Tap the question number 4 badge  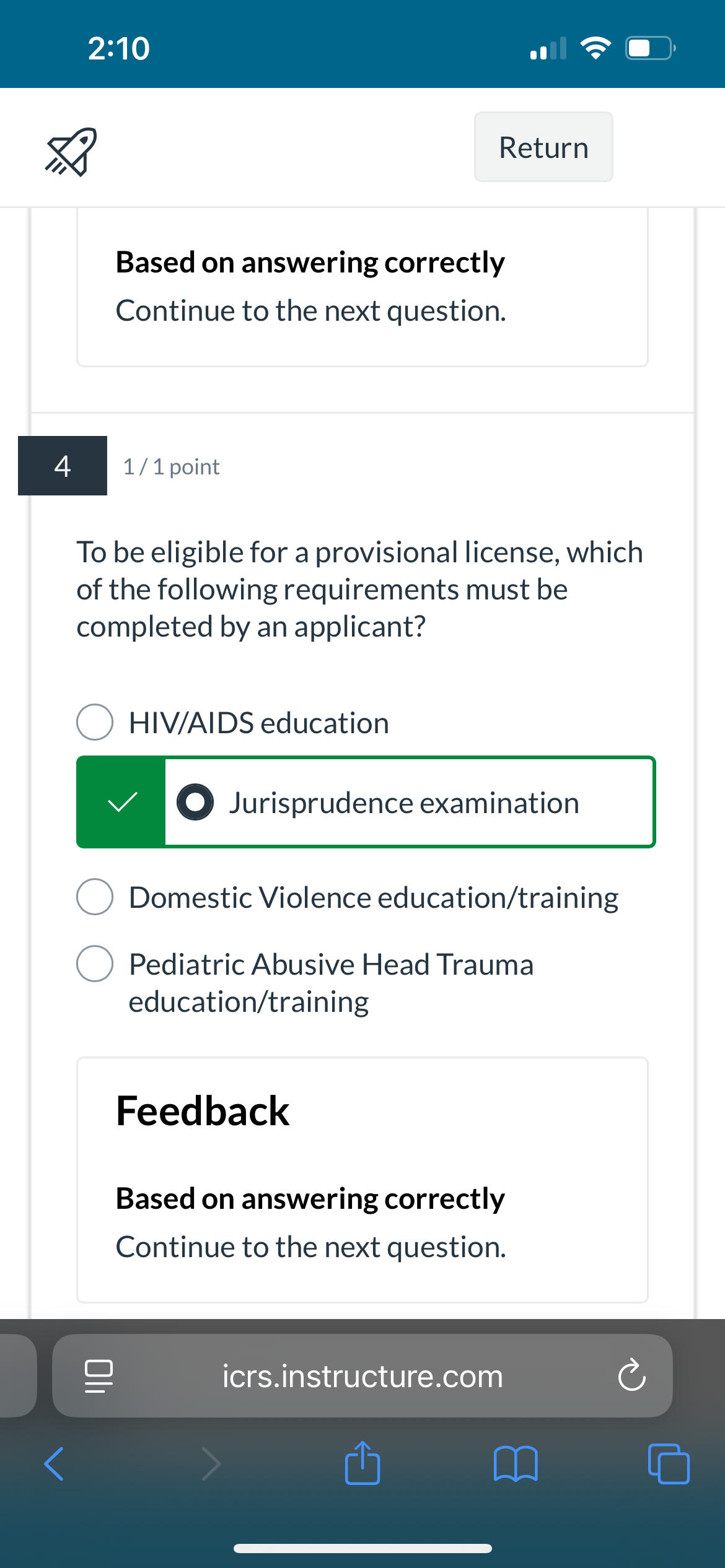pos(63,466)
